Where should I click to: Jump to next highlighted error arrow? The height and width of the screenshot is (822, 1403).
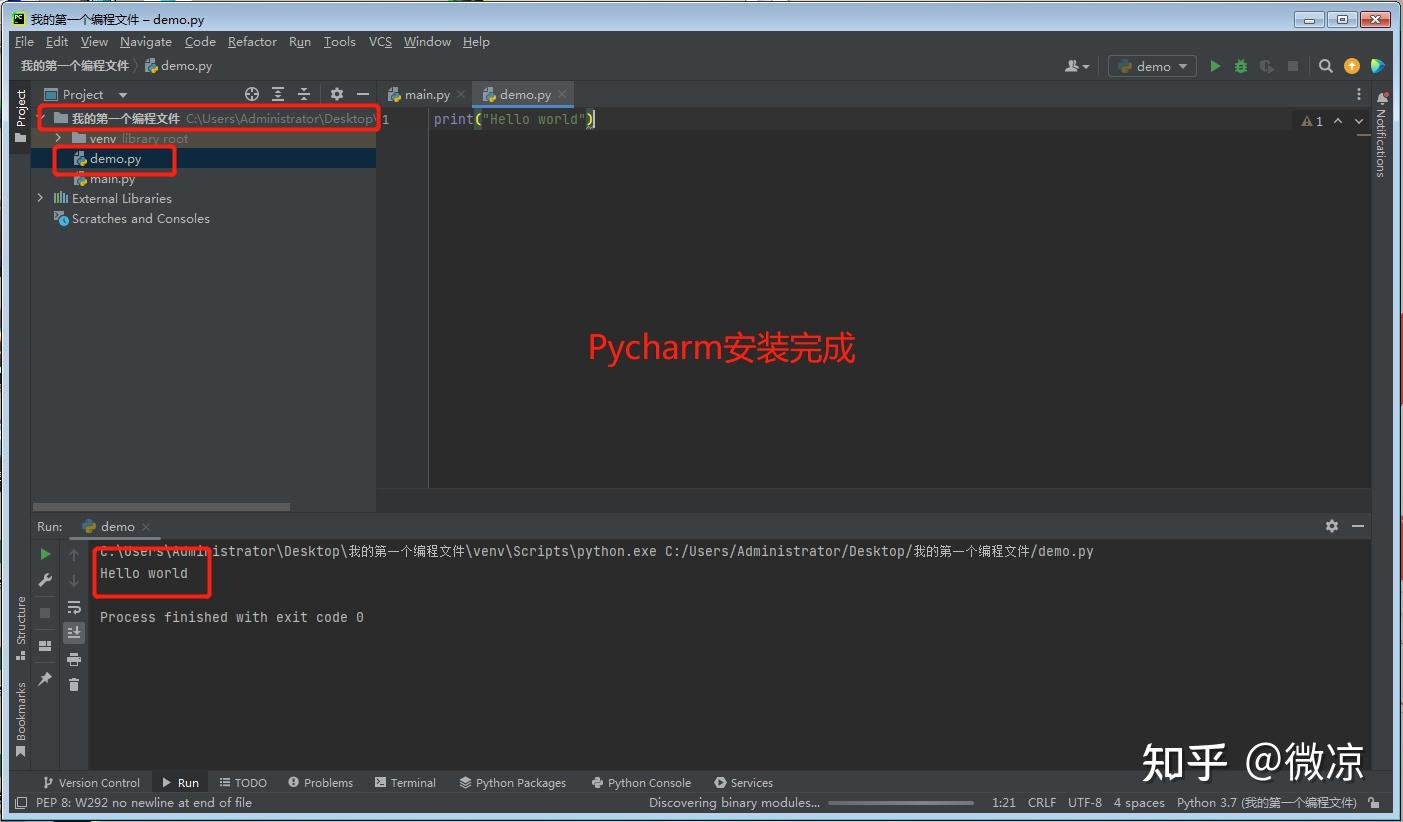point(1359,121)
